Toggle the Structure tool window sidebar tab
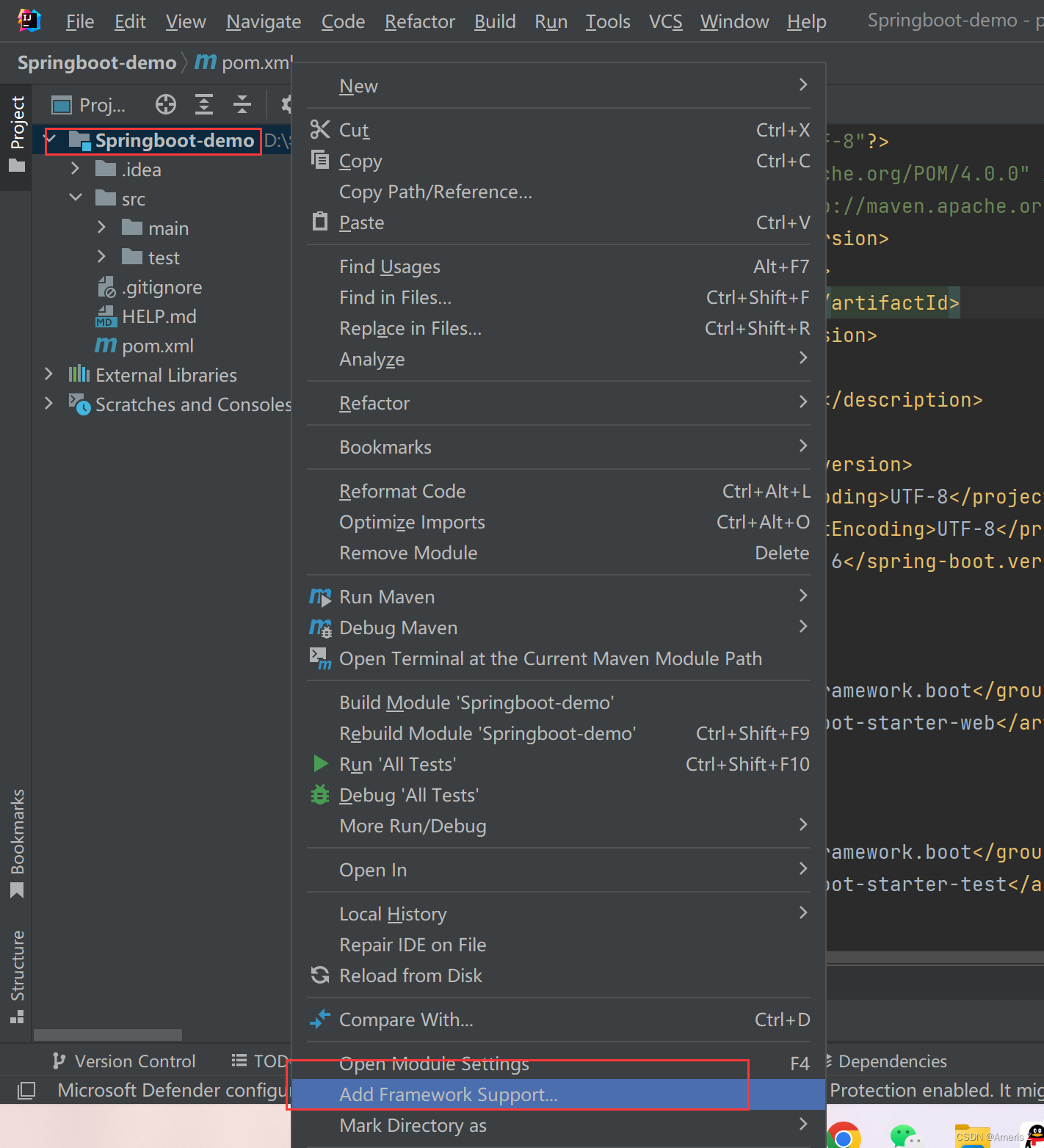 click(x=17, y=976)
